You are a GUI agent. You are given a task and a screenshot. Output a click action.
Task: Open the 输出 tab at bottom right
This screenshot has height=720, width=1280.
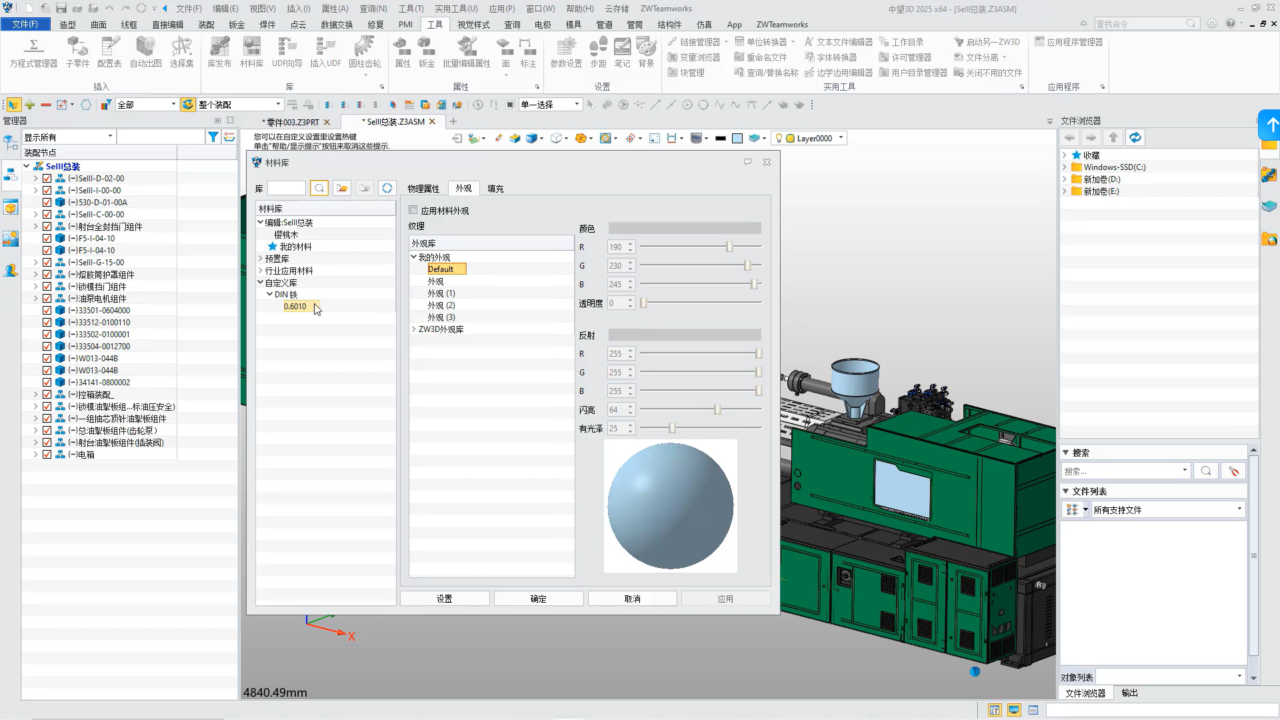pos(1129,693)
